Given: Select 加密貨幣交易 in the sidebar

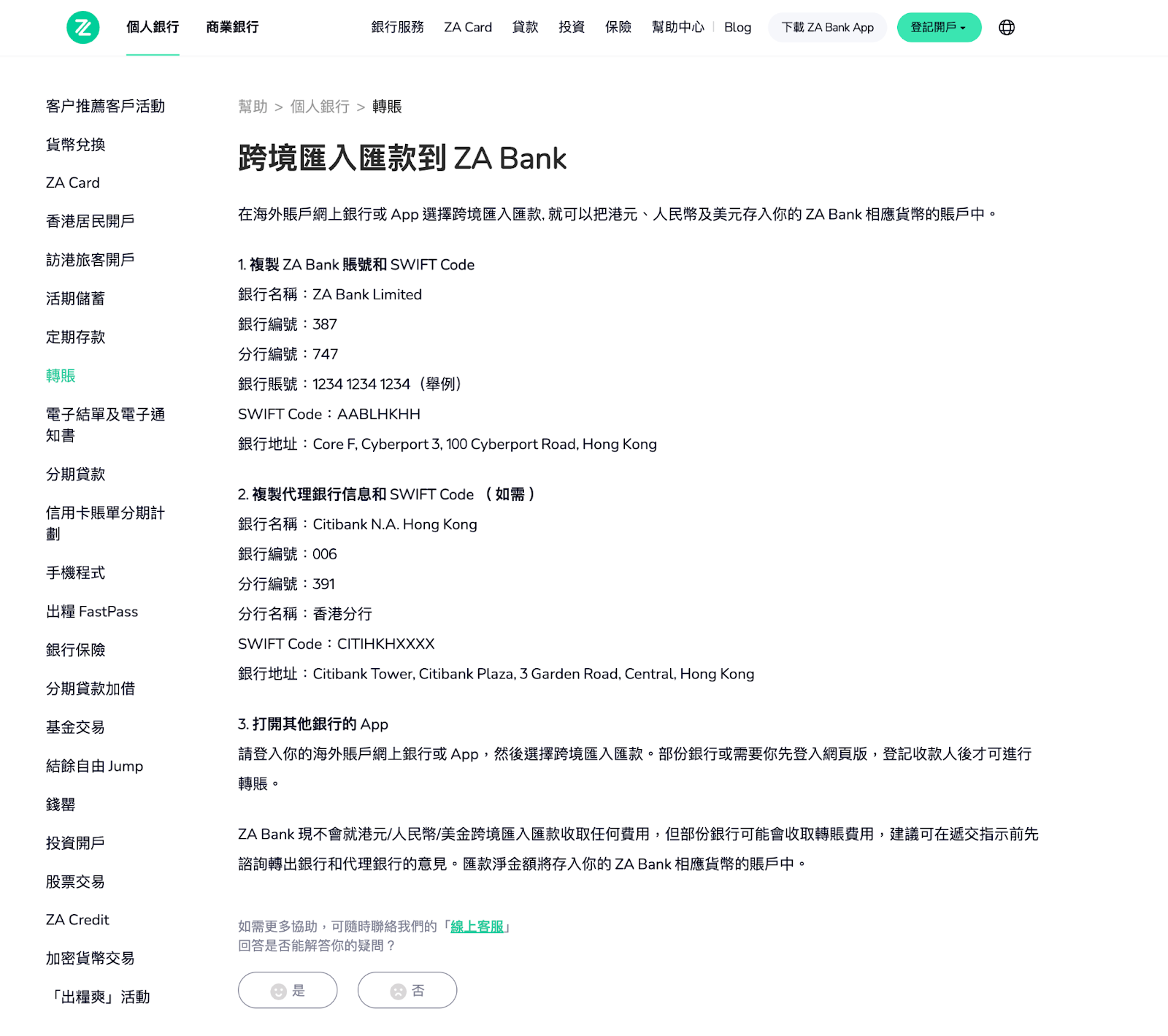Looking at the screenshot, I should click(x=90, y=959).
